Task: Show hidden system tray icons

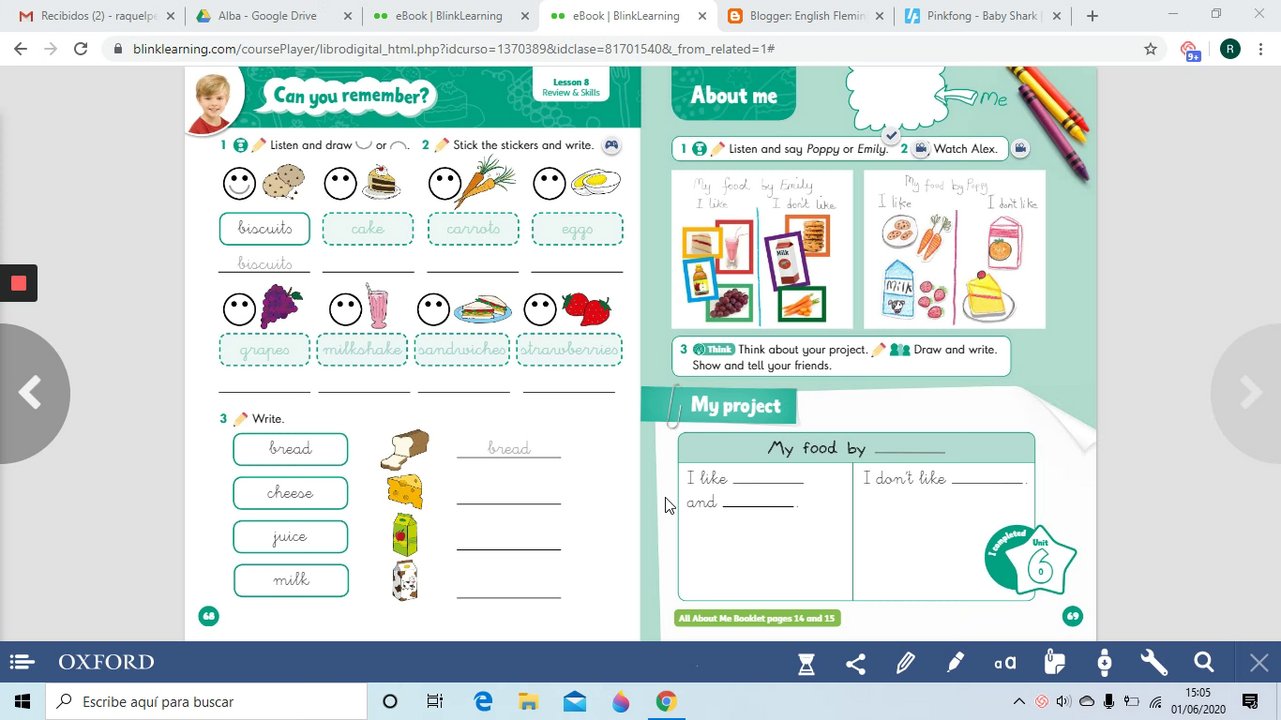Action: point(1019,701)
